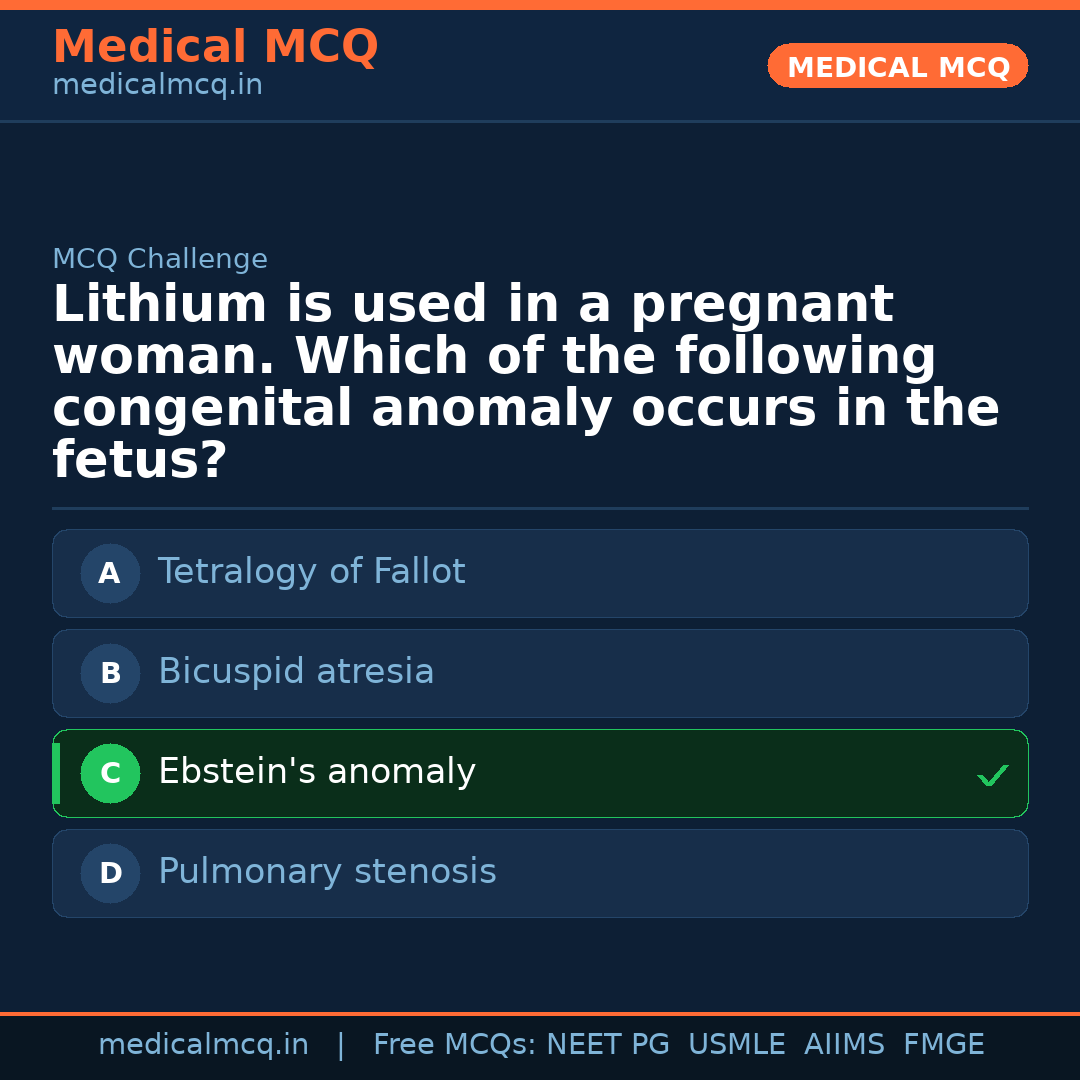This screenshot has height=1080, width=1080.
Task: Pick Pulmonary stenosis option
Action: [x=327, y=872]
